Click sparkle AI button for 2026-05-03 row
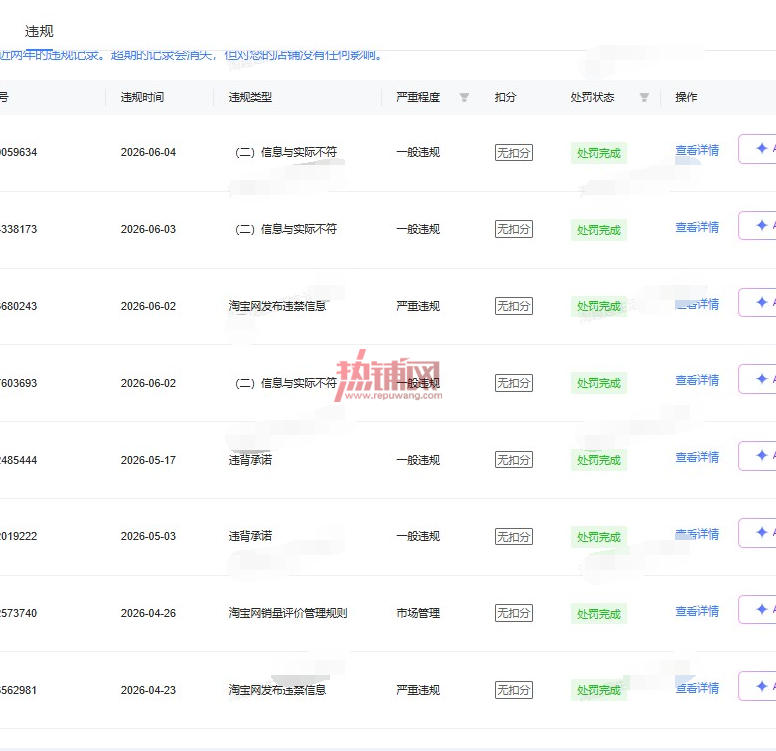776x751 pixels. click(757, 533)
